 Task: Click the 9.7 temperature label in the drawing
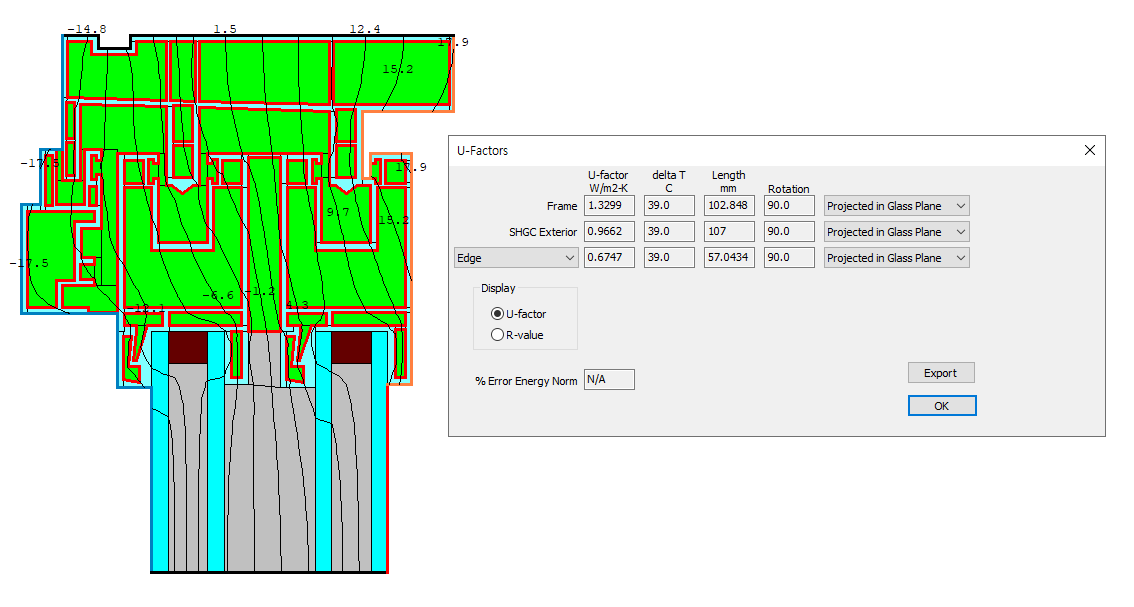(338, 212)
